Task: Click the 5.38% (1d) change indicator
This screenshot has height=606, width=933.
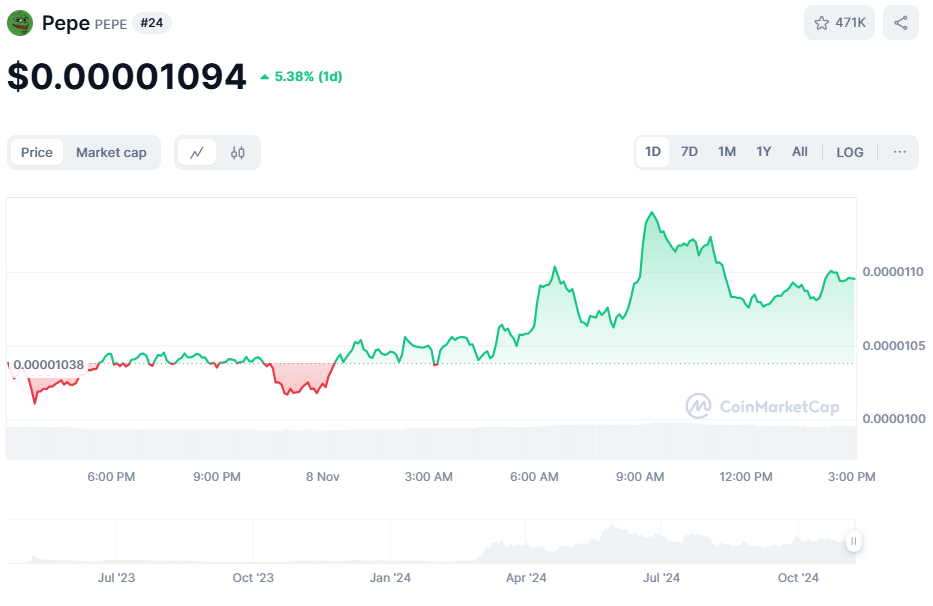Action: point(301,77)
